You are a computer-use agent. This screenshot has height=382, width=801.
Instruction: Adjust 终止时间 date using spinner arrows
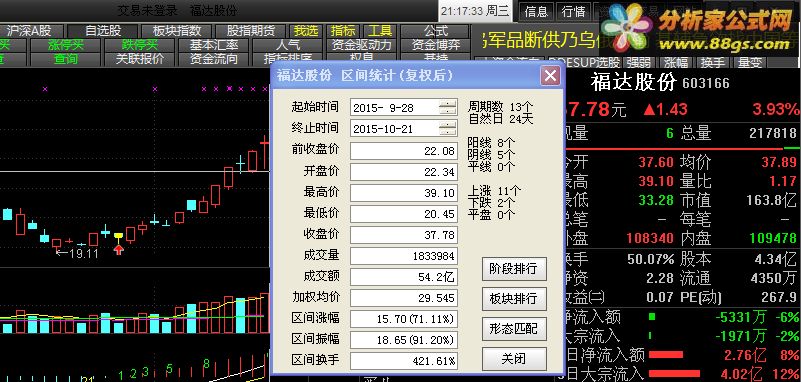[x=448, y=128]
